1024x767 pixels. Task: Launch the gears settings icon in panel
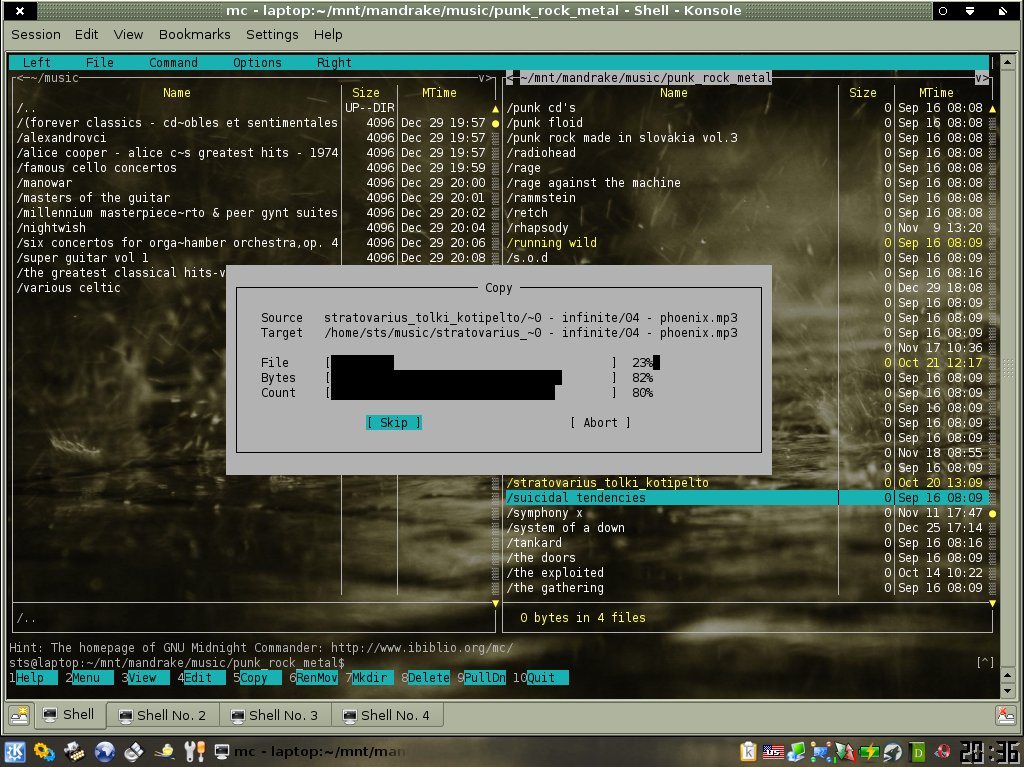44,752
